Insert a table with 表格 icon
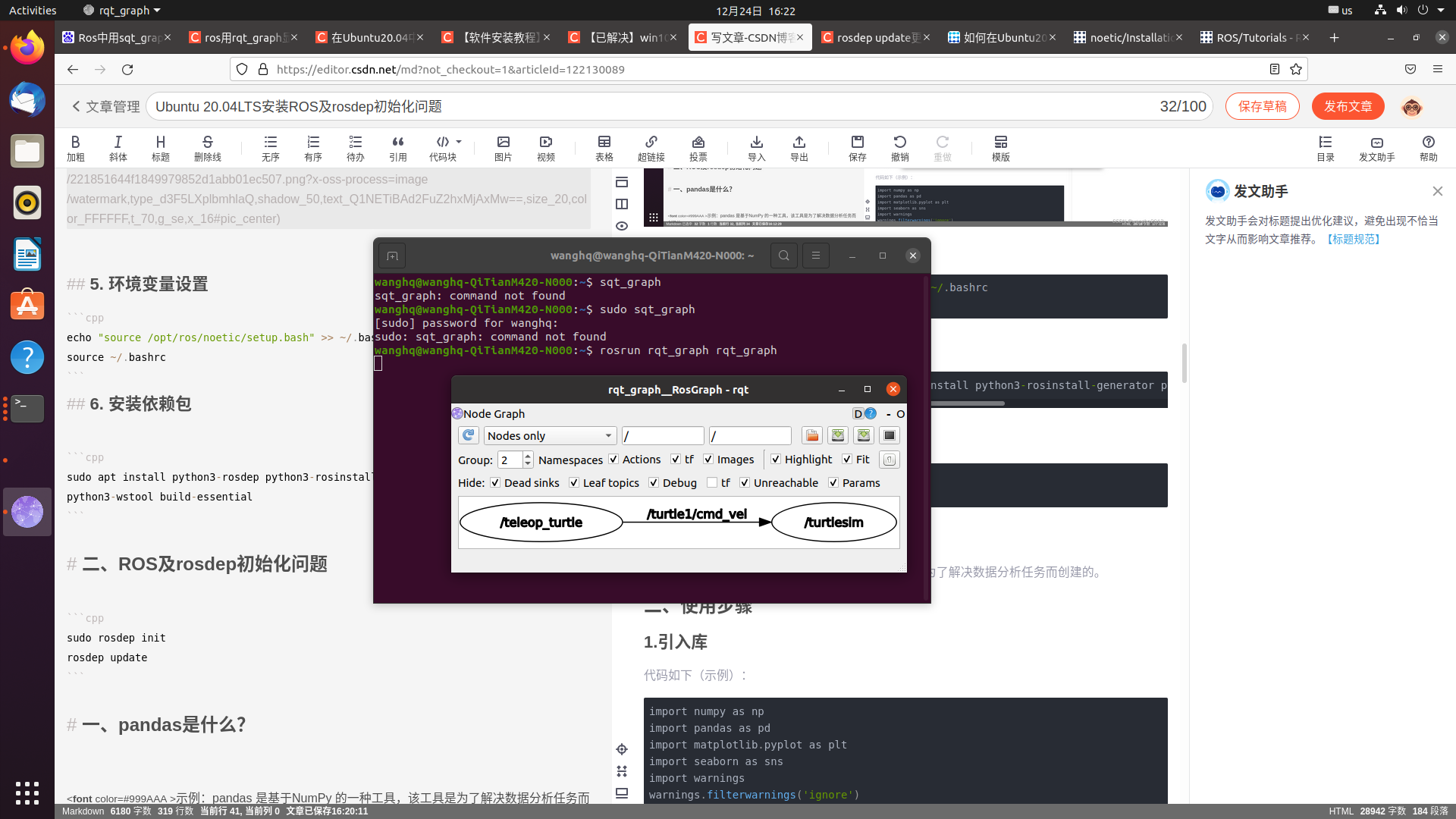Viewport: 1456px width, 819px height. coord(604,147)
